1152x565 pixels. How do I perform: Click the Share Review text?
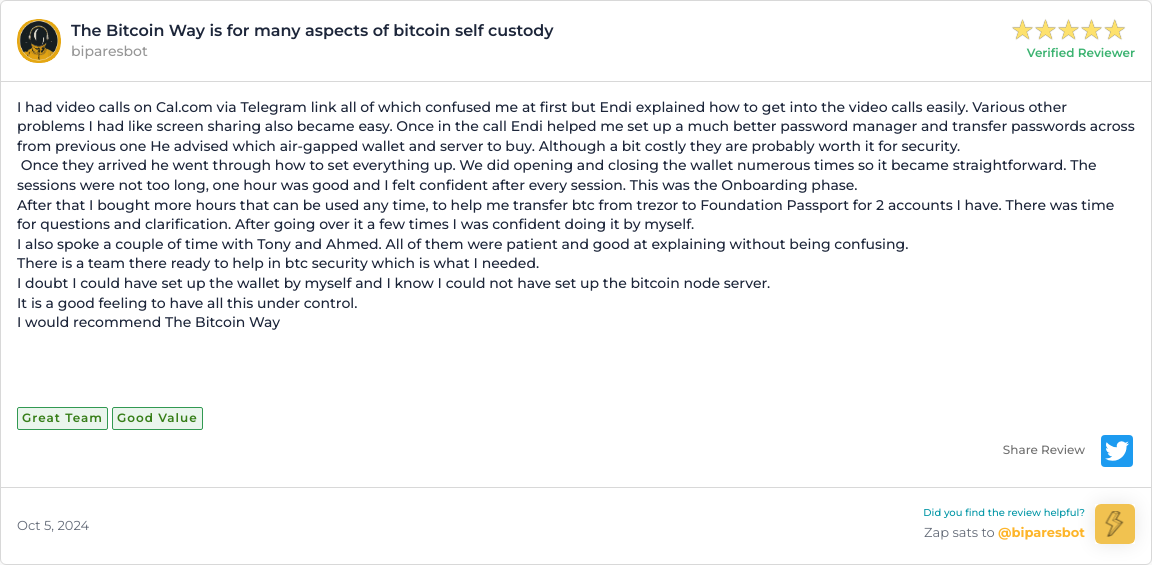1043,450
